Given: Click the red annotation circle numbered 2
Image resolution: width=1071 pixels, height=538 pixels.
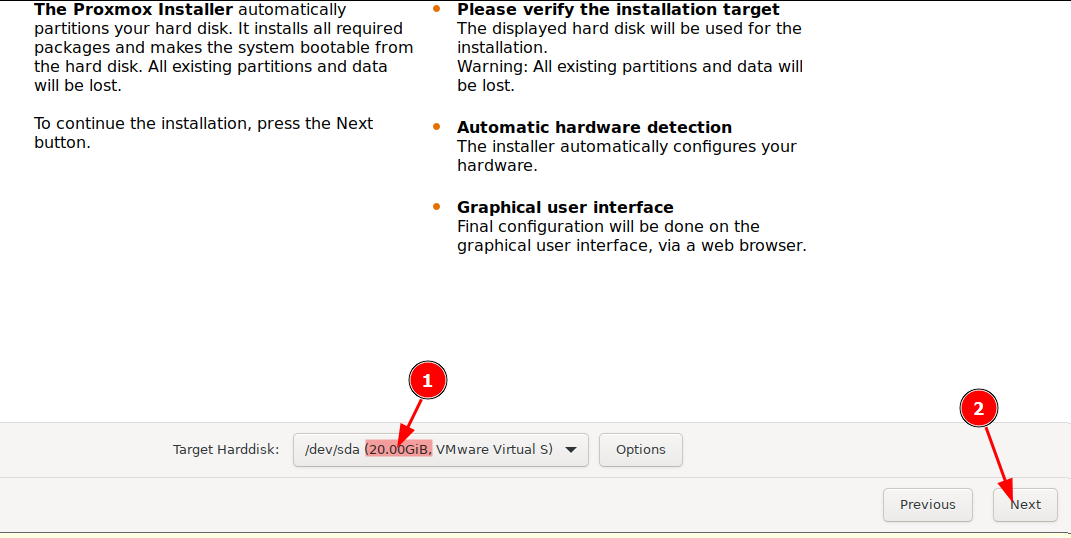Looking at the screenshot, I should click(979, 408).
